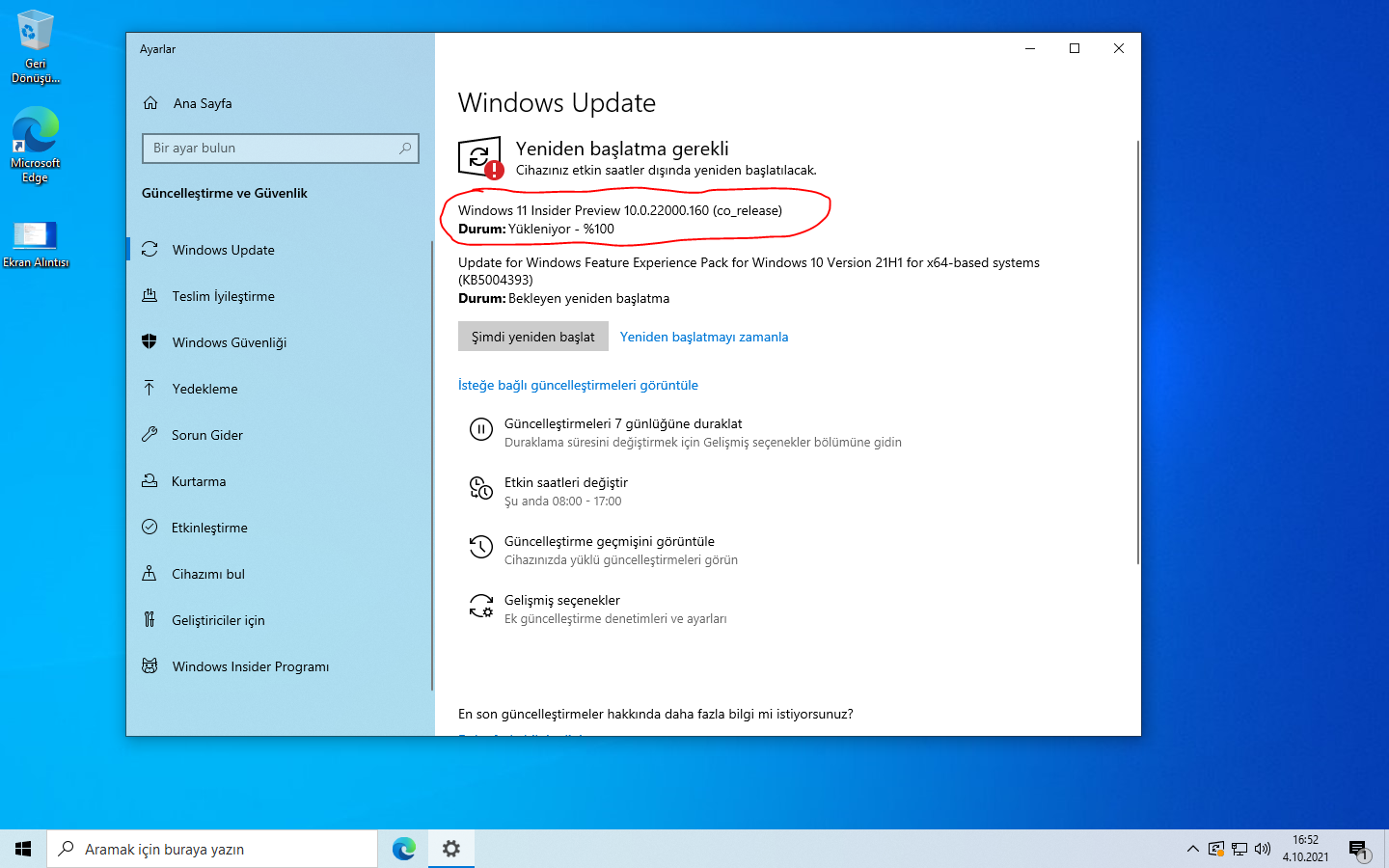
Task: Open İsteğe bağlı güncelleştirmeleri görüntüle link
Action: coord(578,385)
